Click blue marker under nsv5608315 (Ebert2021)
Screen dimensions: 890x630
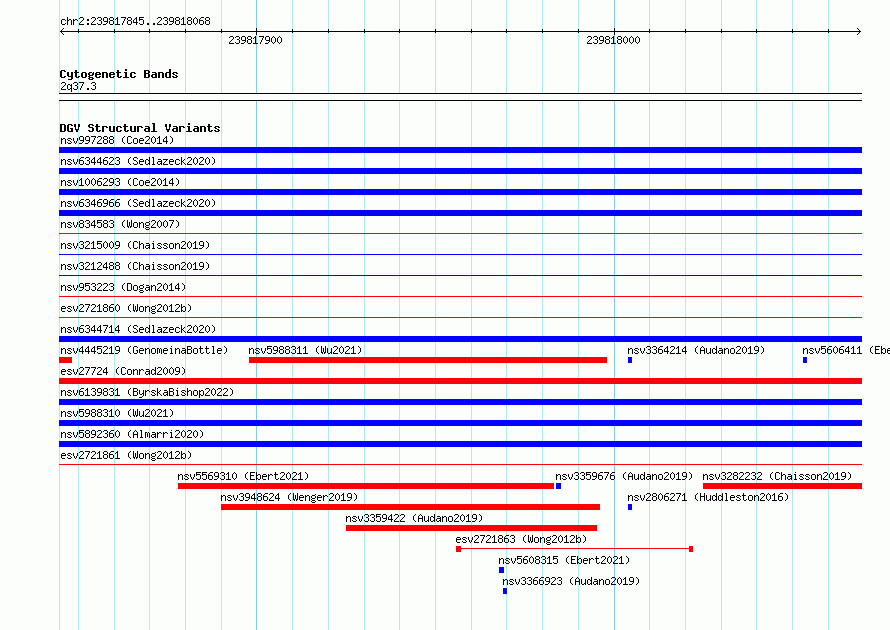(x=501, y=570)
